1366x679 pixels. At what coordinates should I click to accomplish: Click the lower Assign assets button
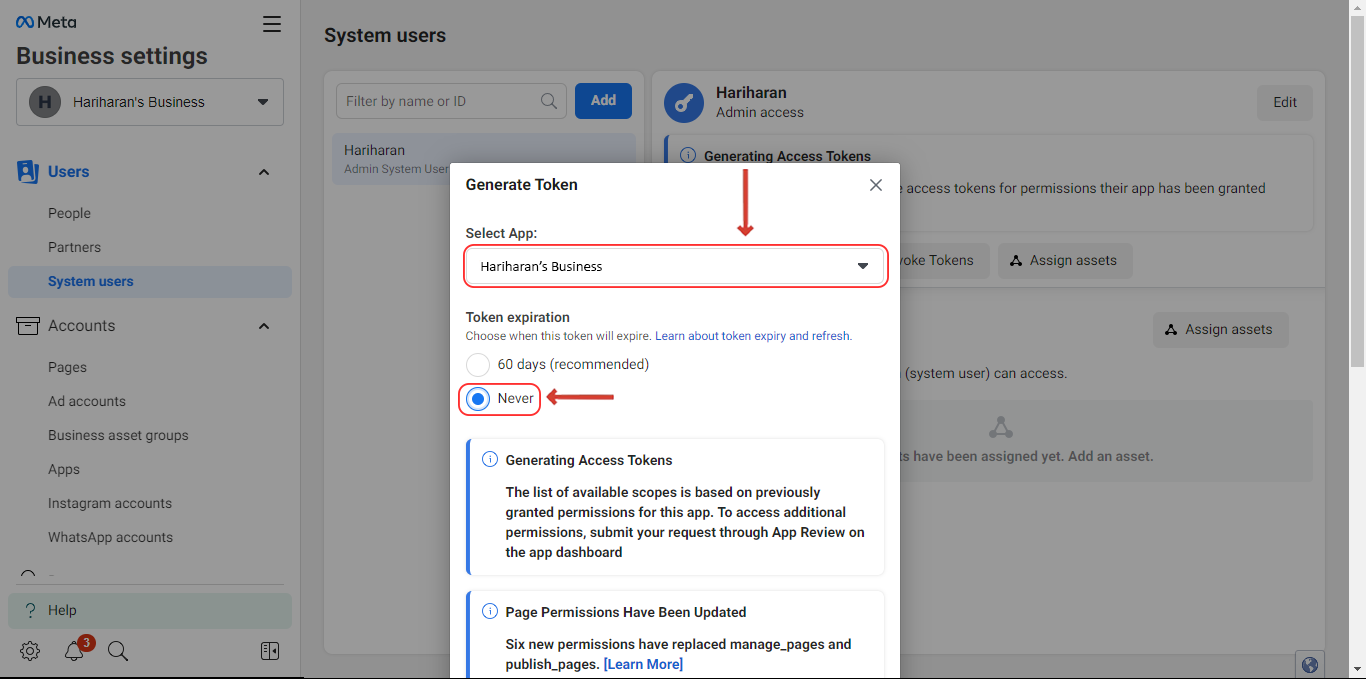1220,330
